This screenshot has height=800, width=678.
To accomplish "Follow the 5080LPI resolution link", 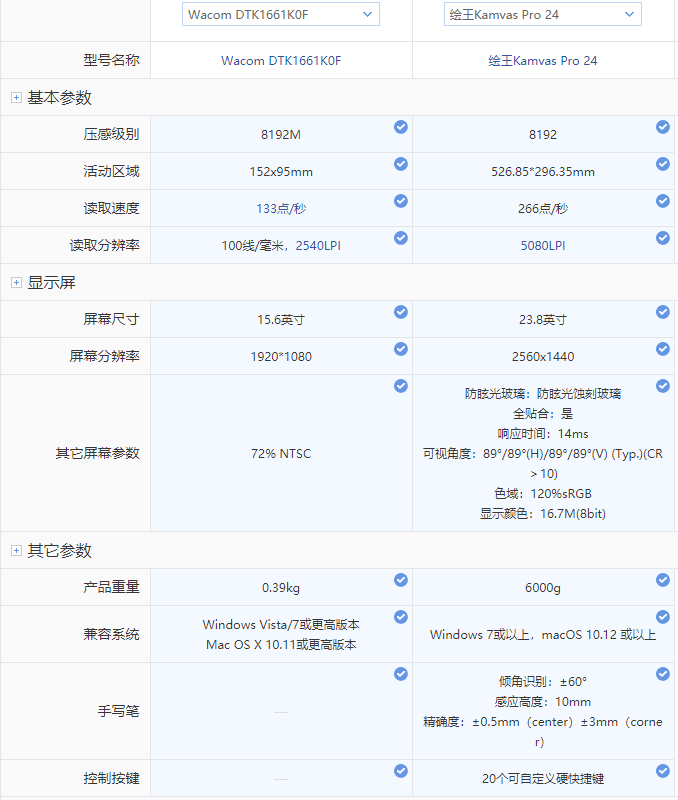I will pyautogui.click(x=543, y=245).
